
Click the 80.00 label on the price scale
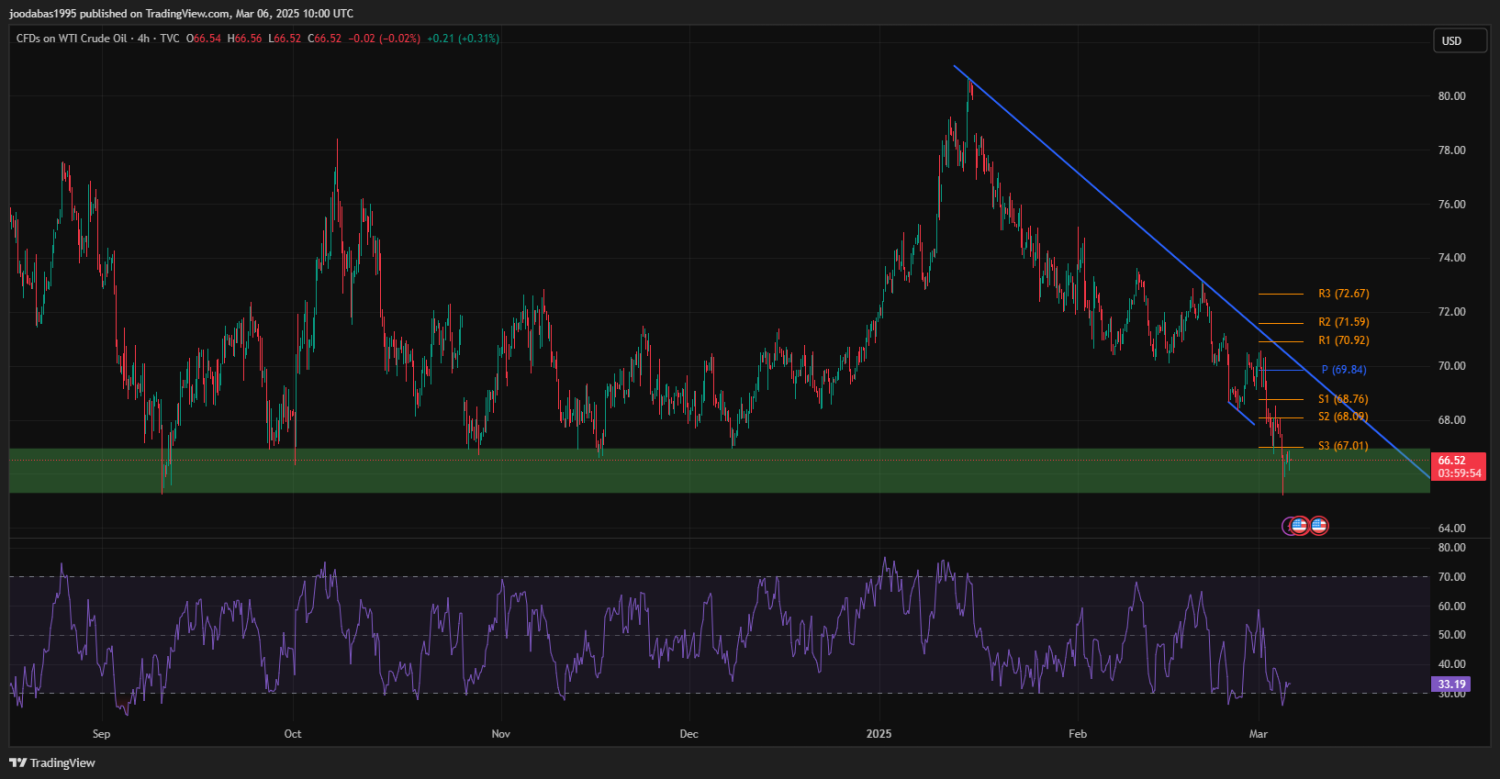[1452, 96]
